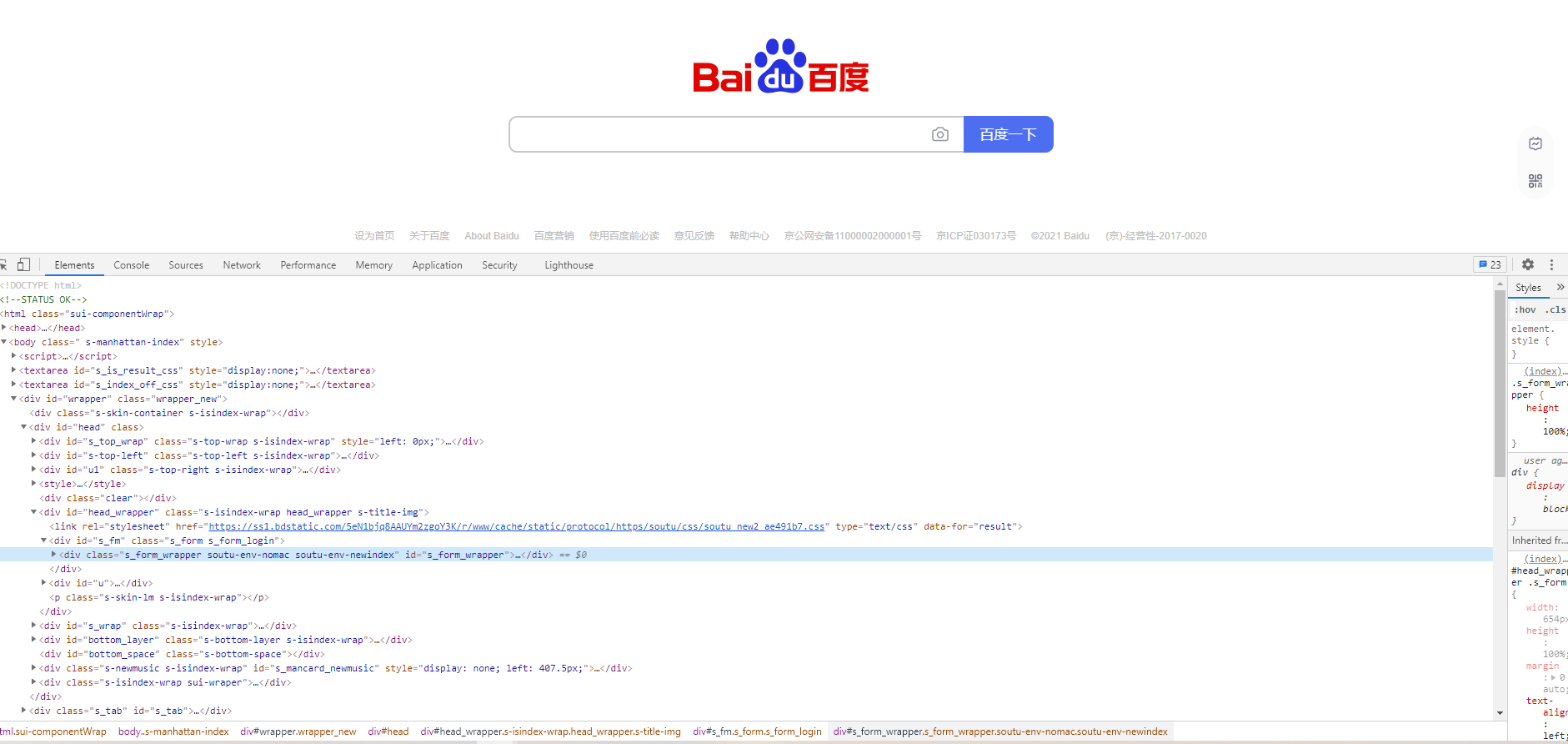The image size is (1568, 744).
Task: Open the QR code icon on right sidebar
Action: coord(1535,181)
